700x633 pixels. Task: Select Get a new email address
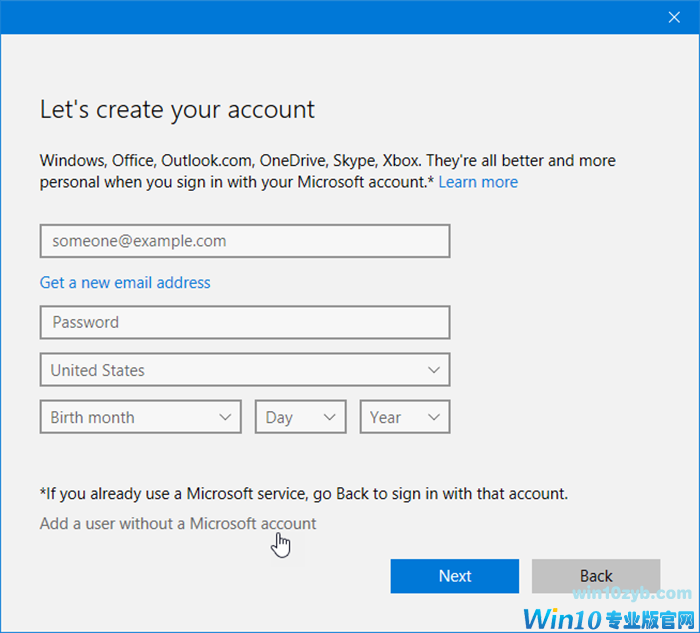tap(125, 282)
